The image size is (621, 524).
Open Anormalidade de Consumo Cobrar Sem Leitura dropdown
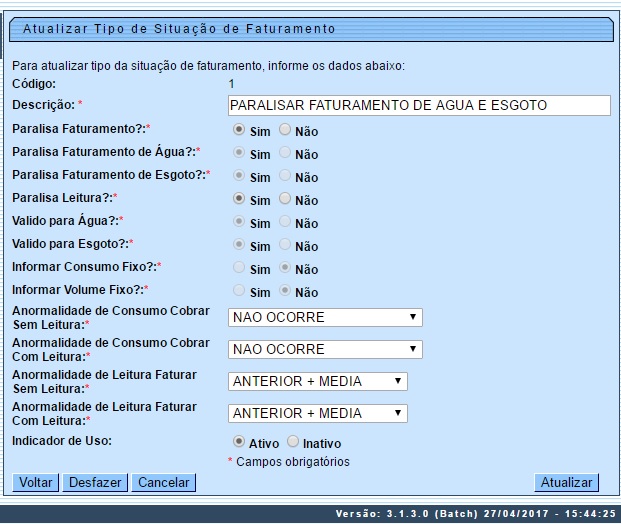[x=325, y=318]
